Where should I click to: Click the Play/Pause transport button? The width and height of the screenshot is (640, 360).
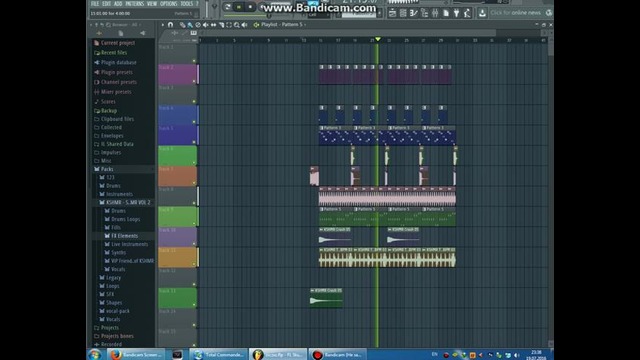239,7
